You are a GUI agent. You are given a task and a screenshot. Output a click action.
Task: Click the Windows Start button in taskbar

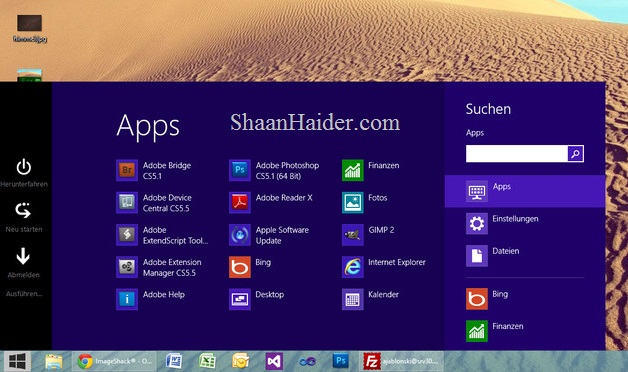pyautogui.click(x=17, y=362)
